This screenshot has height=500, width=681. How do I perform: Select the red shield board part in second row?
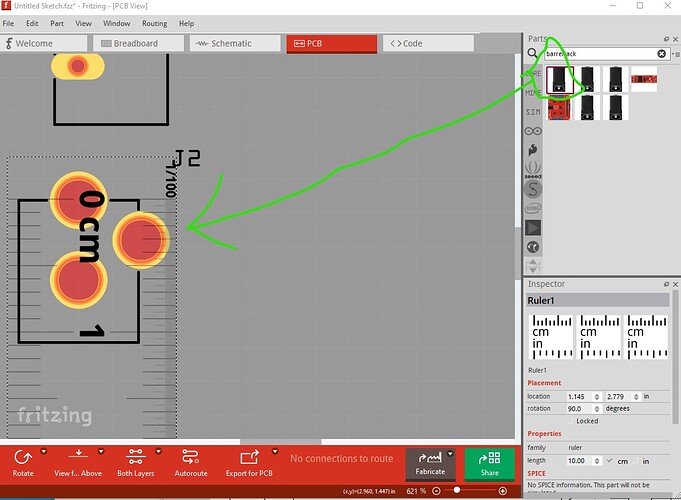point(559,107)
